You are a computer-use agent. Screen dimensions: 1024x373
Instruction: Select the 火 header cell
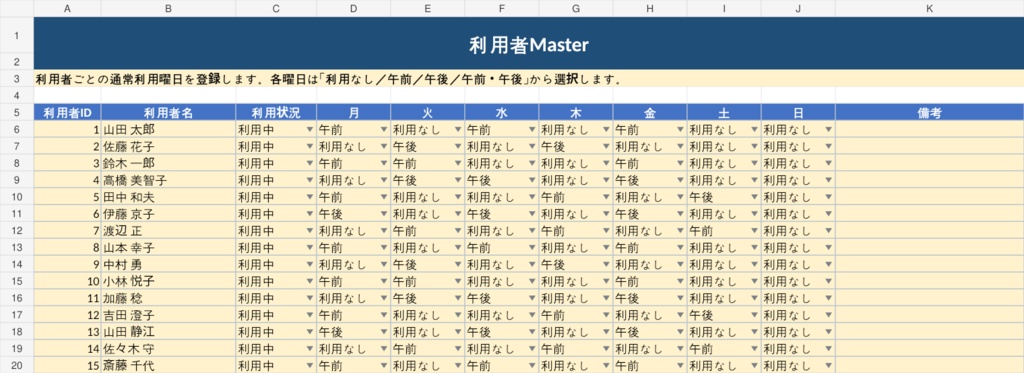[428, 112]
